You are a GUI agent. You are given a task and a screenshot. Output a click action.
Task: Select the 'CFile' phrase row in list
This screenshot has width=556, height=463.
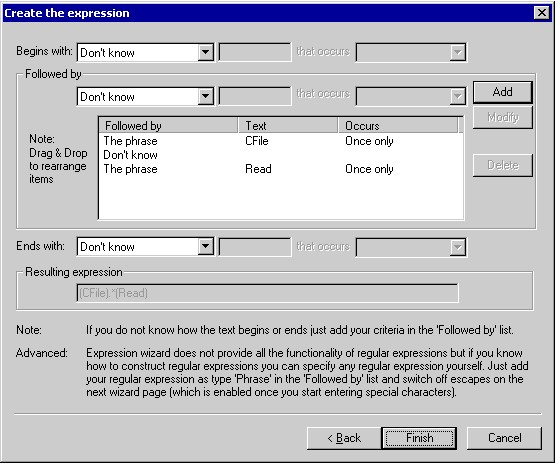[280, 141]
